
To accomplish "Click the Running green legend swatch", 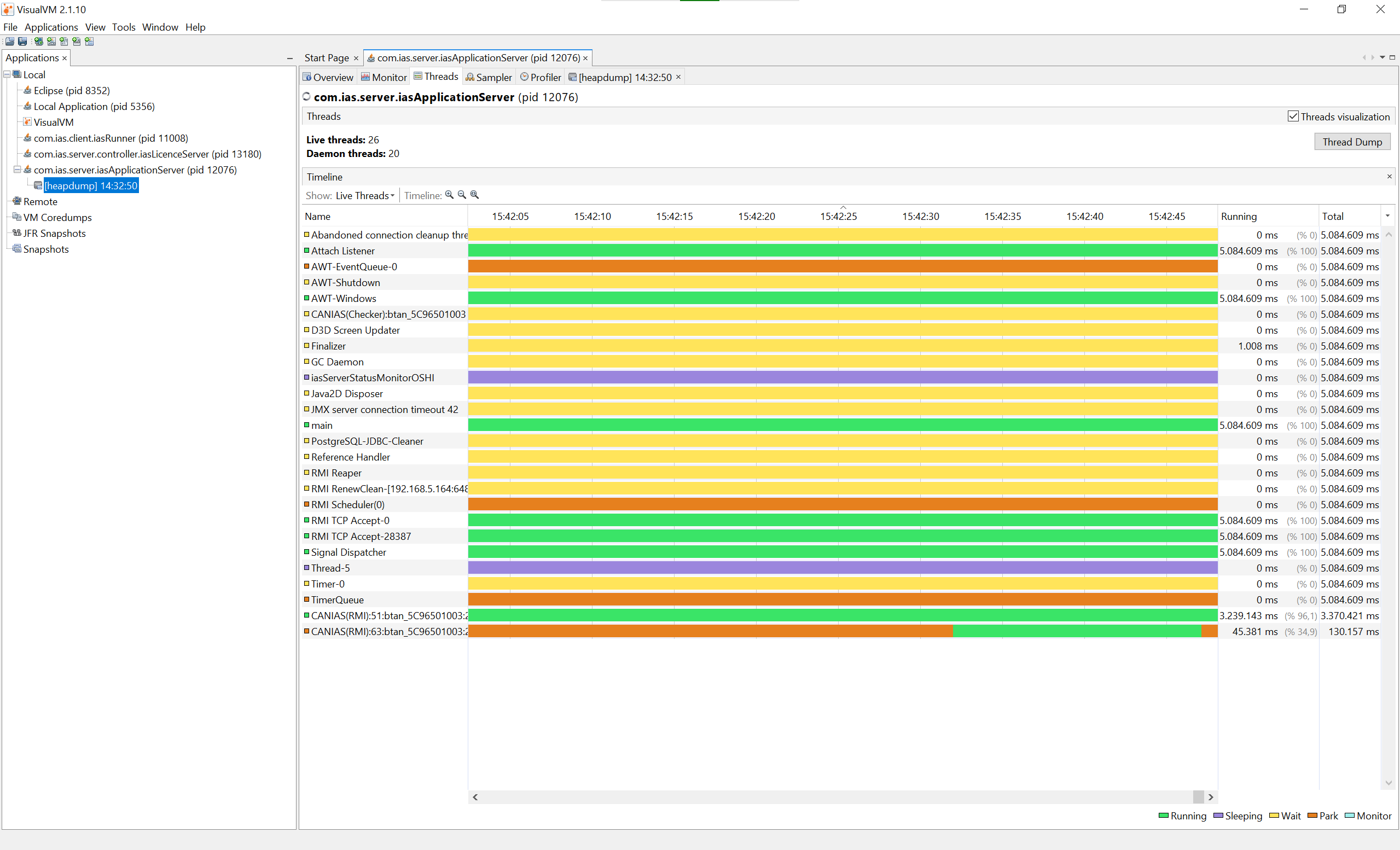I will click(x=1163, y=816).
